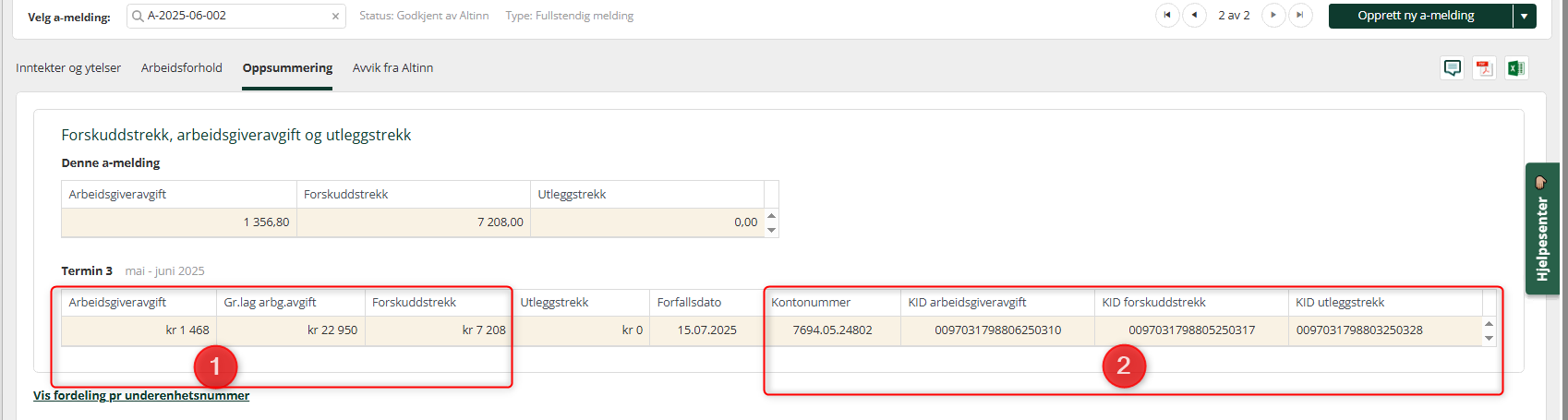
Task: Step down Termin 3 table scroll arrow
Action: point(1489,338)
